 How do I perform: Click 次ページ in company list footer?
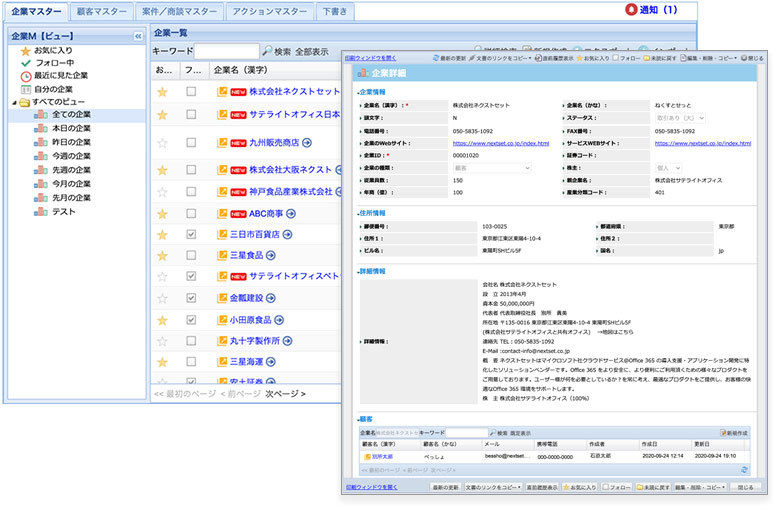tap(285, 394)
